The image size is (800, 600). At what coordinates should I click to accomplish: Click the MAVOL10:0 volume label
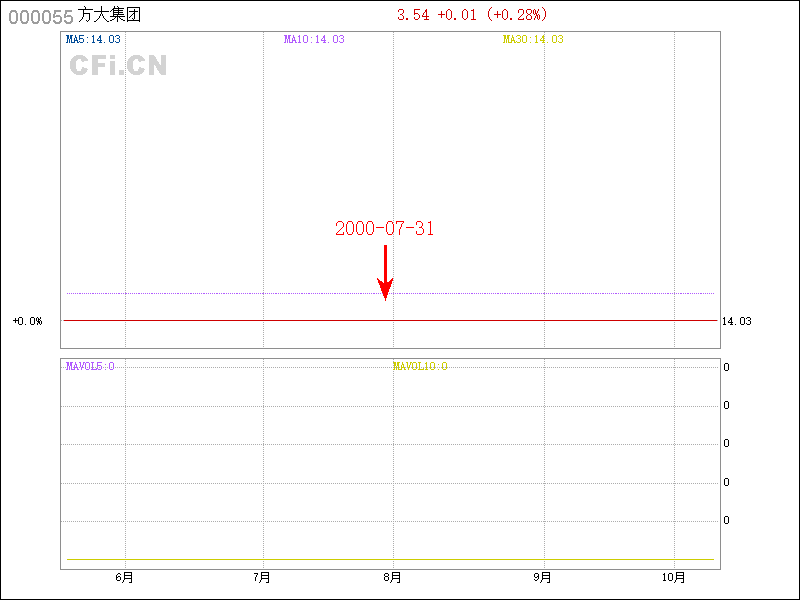(x=420, y=366)
